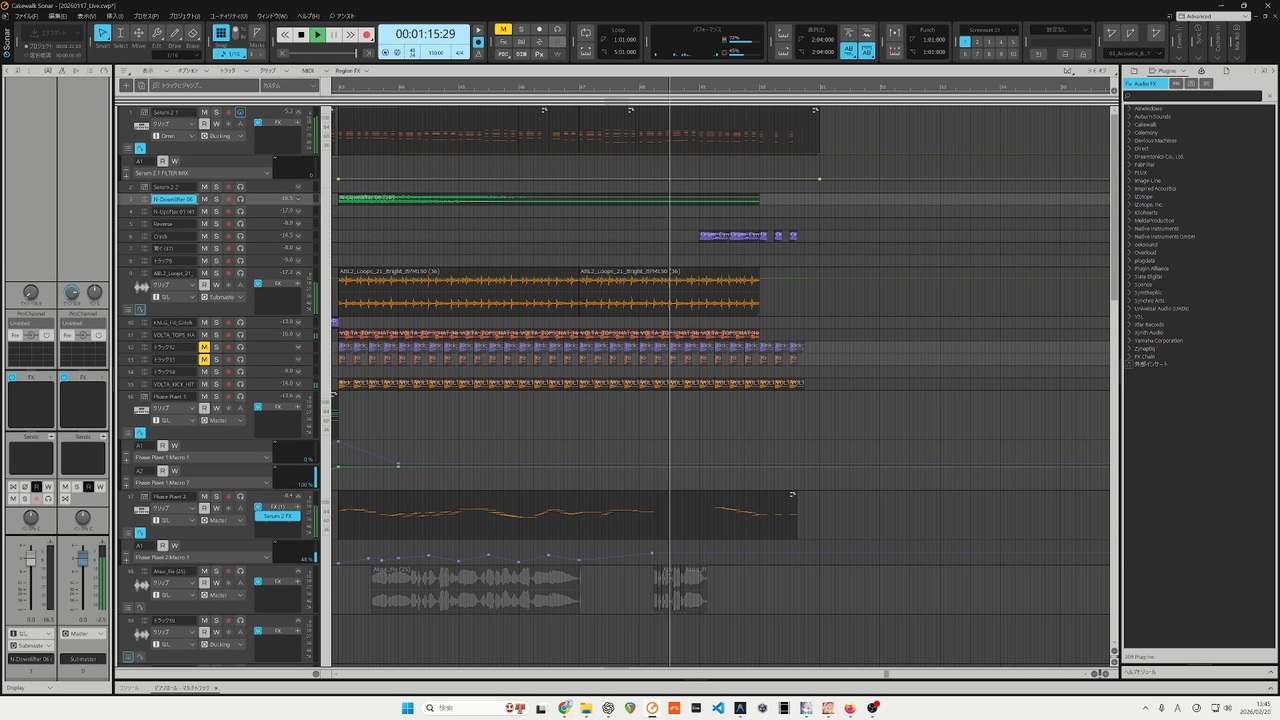Click the Record button in transport
1280x720 pixels.
366,35
